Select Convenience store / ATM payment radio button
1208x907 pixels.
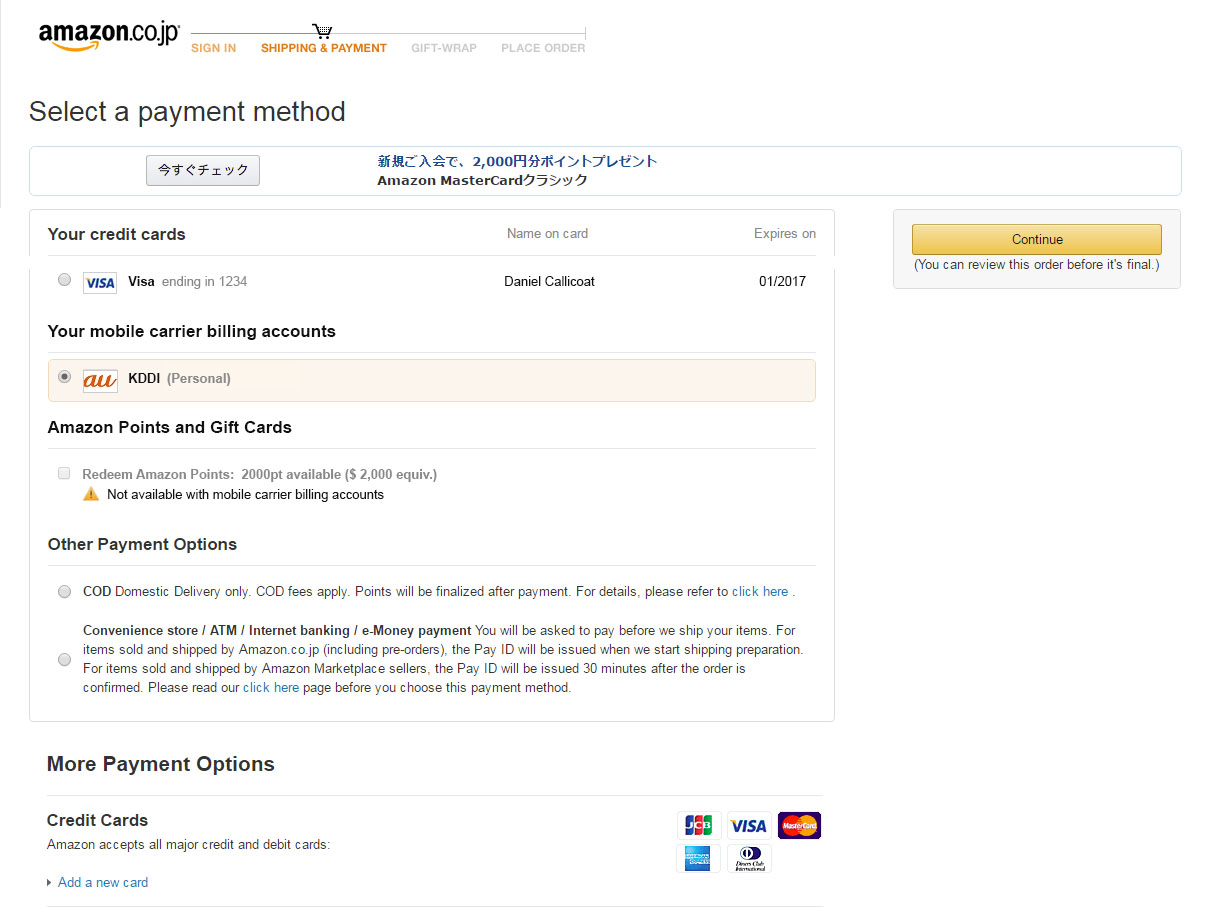pyautogui.click(x=65, y=660)
